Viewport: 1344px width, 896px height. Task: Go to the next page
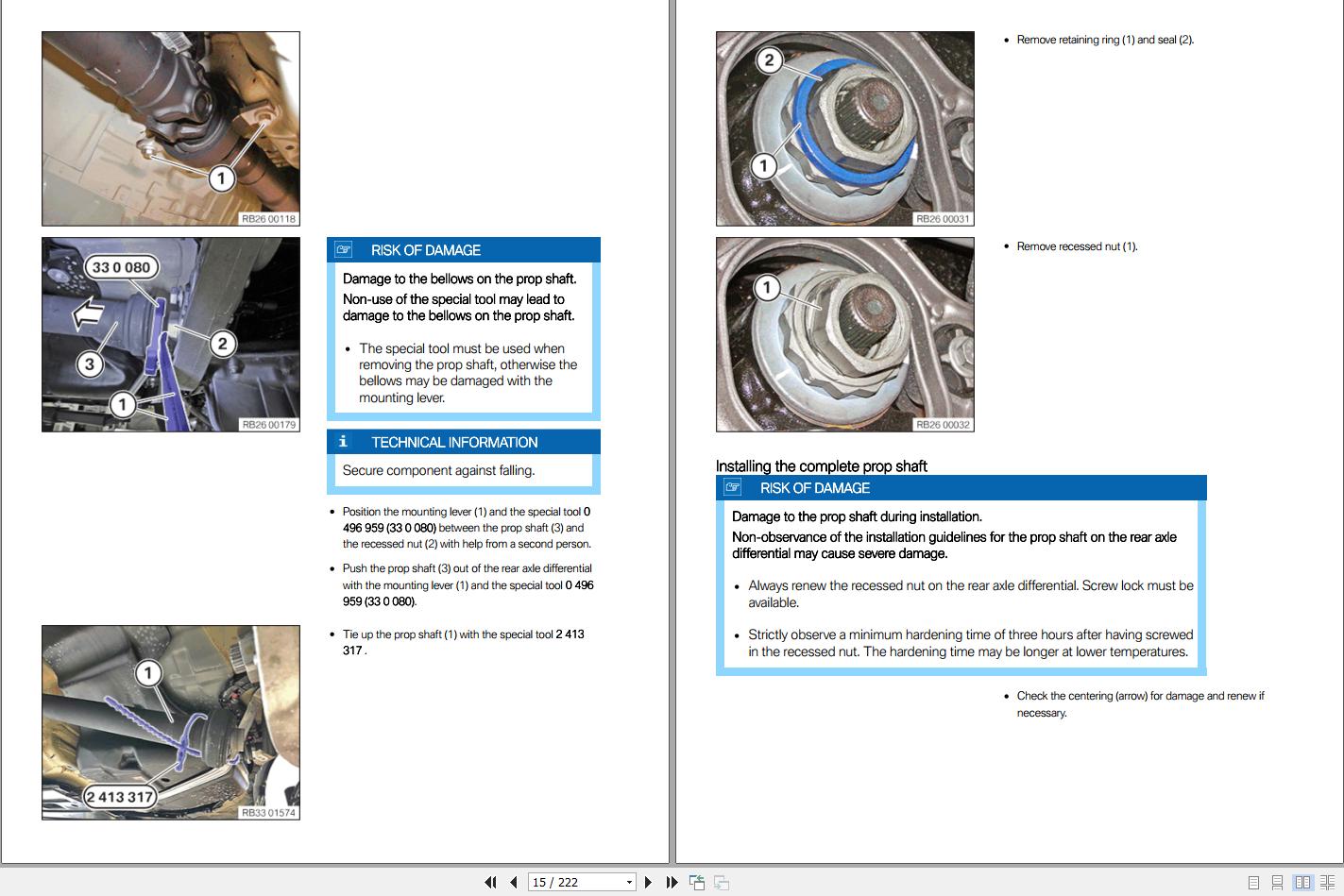648,882
